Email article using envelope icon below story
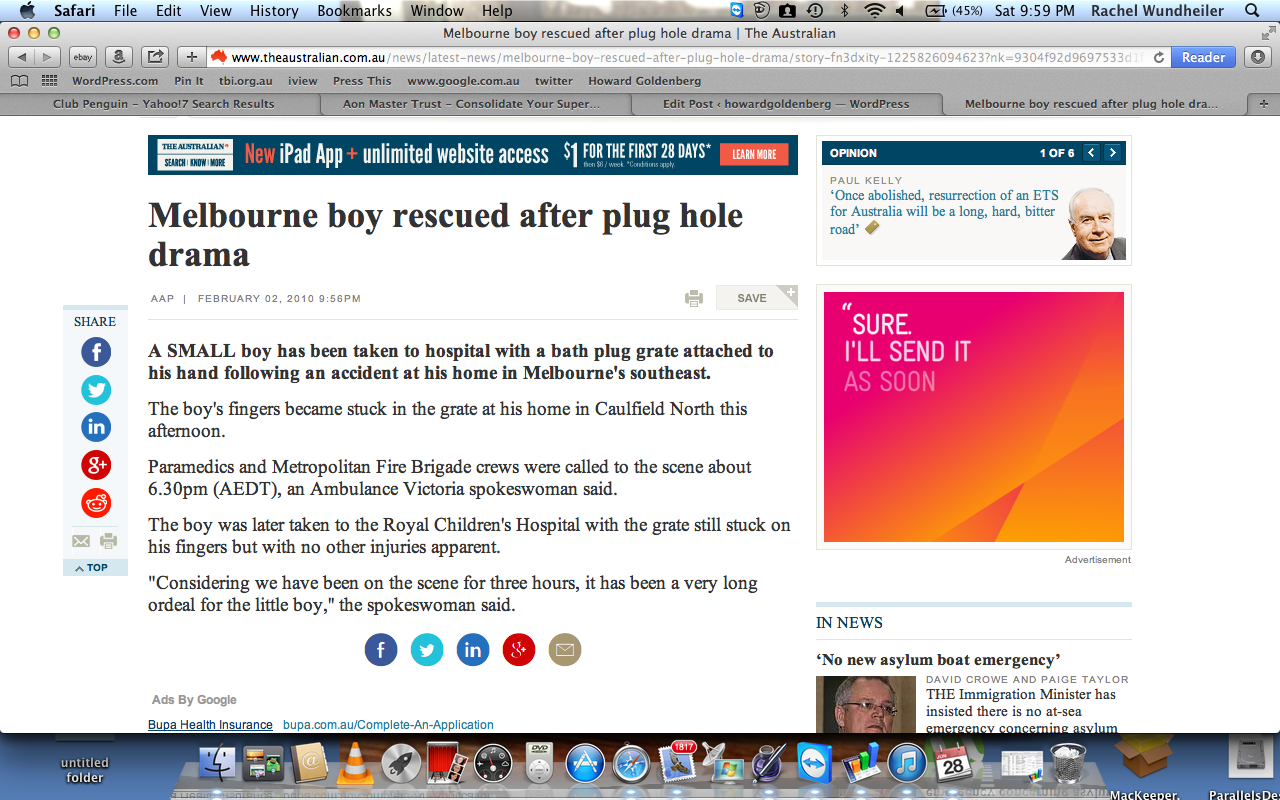Viewport: 1280px width, 800px height. [x=565, y=650]
